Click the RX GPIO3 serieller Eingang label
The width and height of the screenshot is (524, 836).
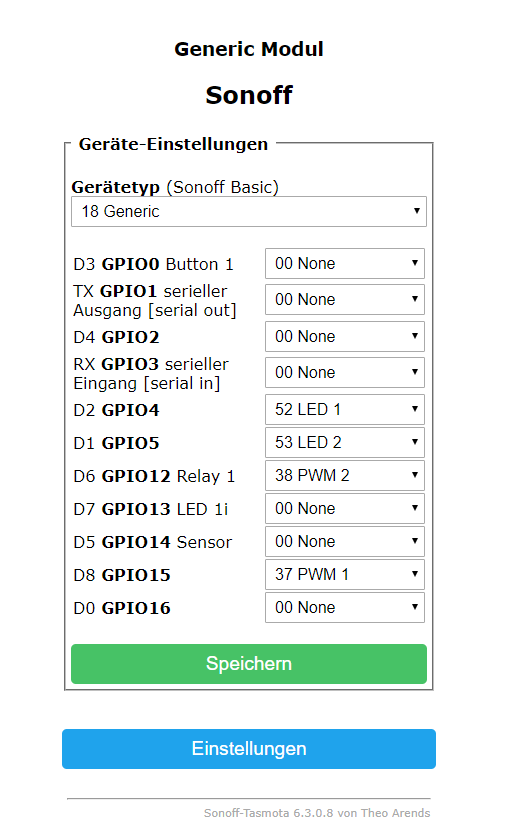click(x=151, y=374)
